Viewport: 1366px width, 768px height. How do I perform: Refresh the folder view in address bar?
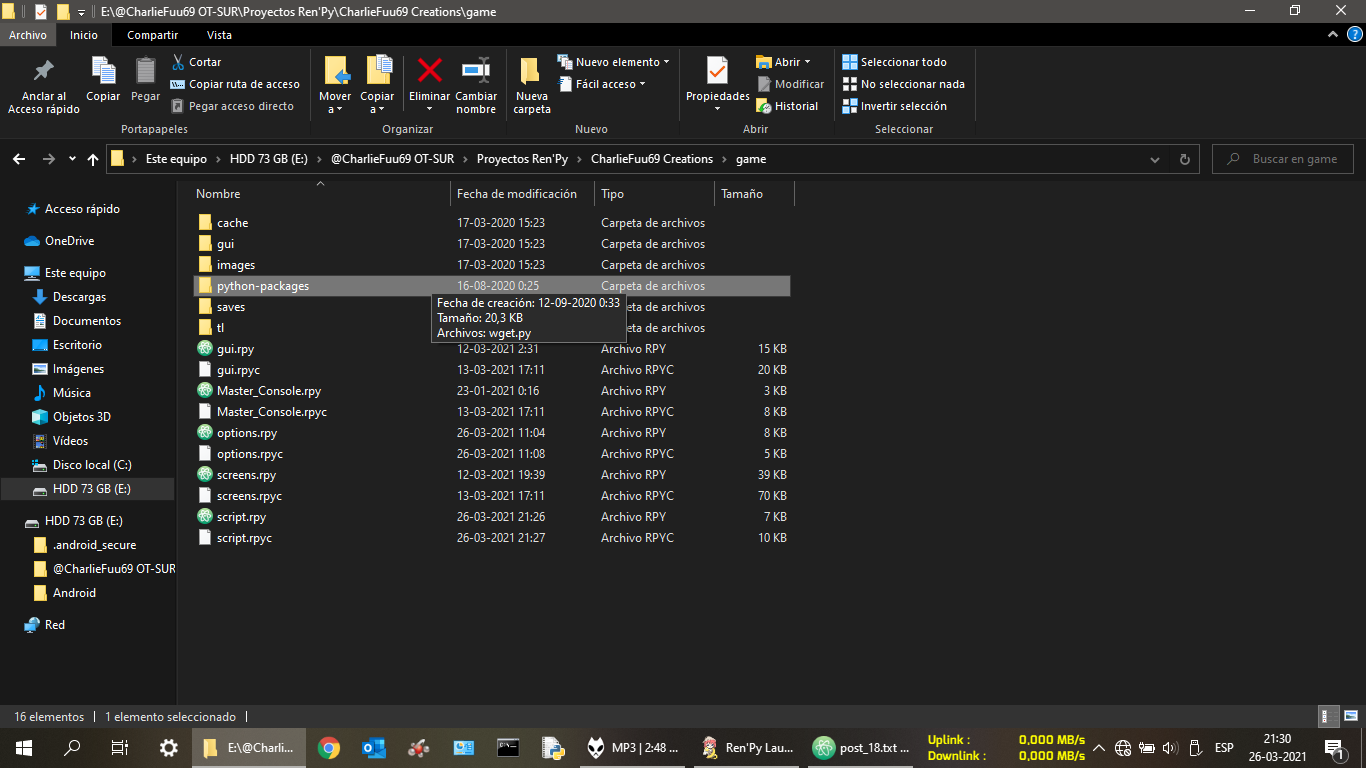[x=1185, y=159]
